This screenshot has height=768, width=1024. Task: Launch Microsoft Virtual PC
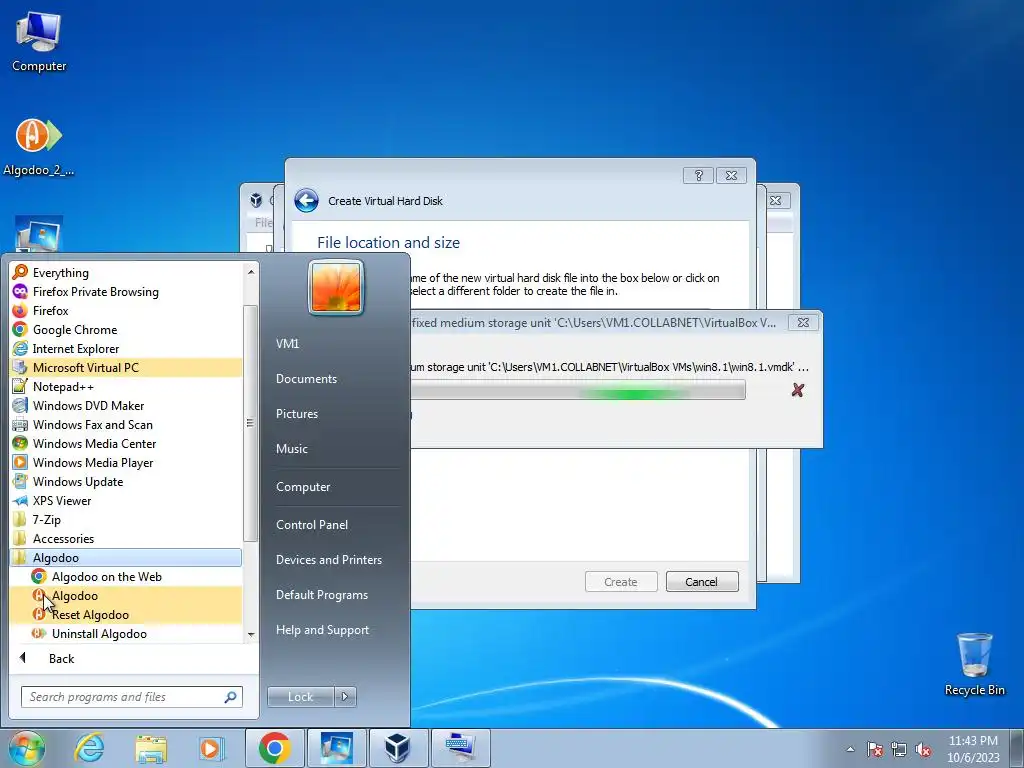pos(126,367)
